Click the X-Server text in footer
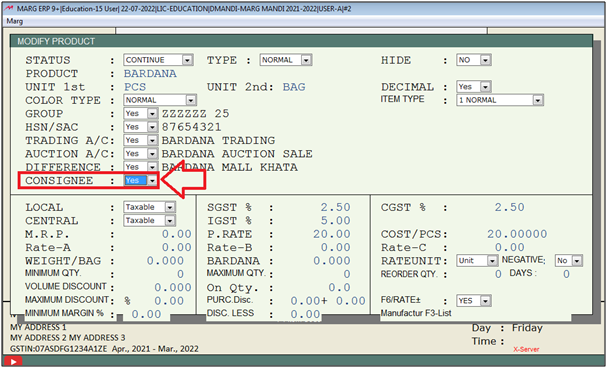Image resolution: width=608 pixels, height=368 pixels. click(x=526, y=349)
